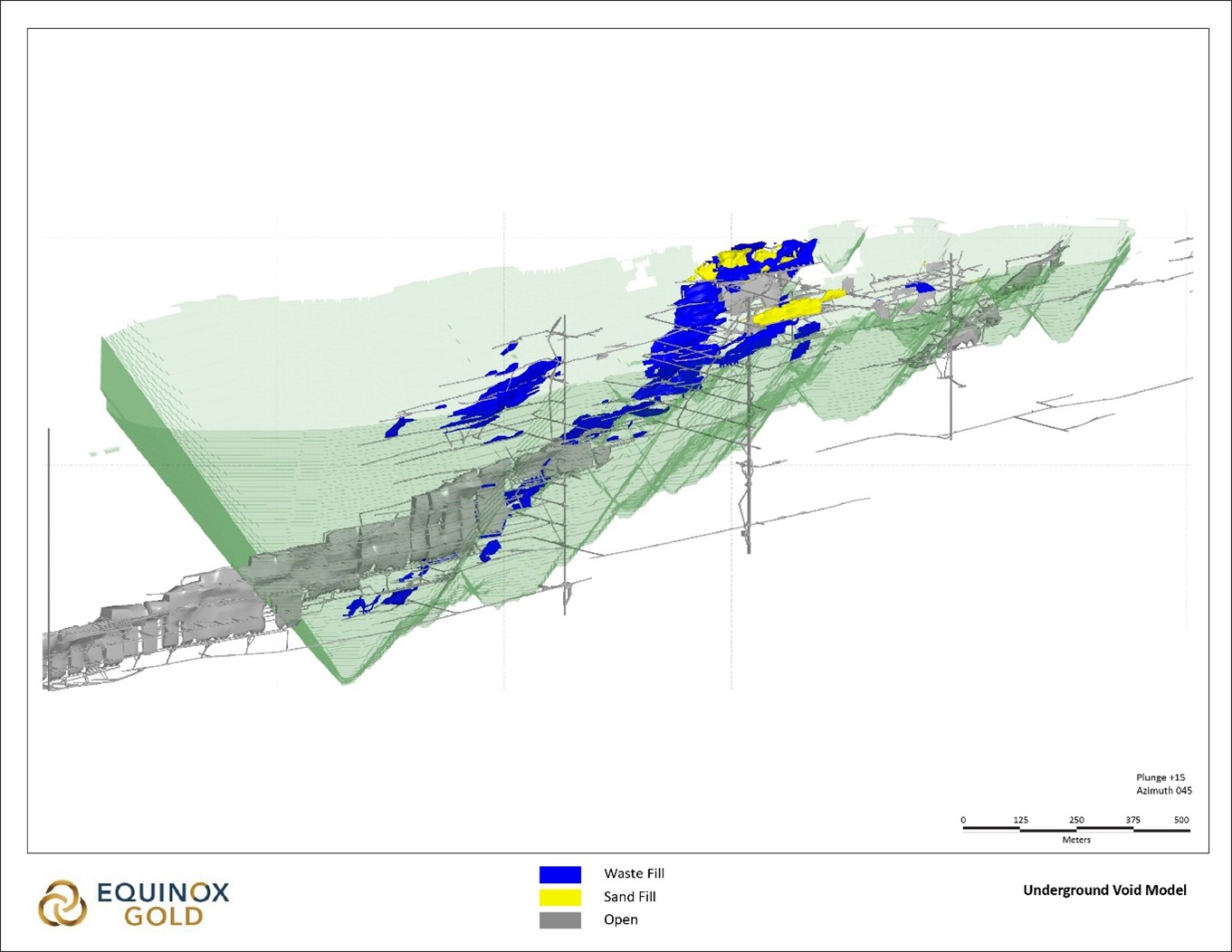The height and width of the screenshot is (952, 1232).
Task: Click the "500" scale bar value
Action: click(1181, 820)
